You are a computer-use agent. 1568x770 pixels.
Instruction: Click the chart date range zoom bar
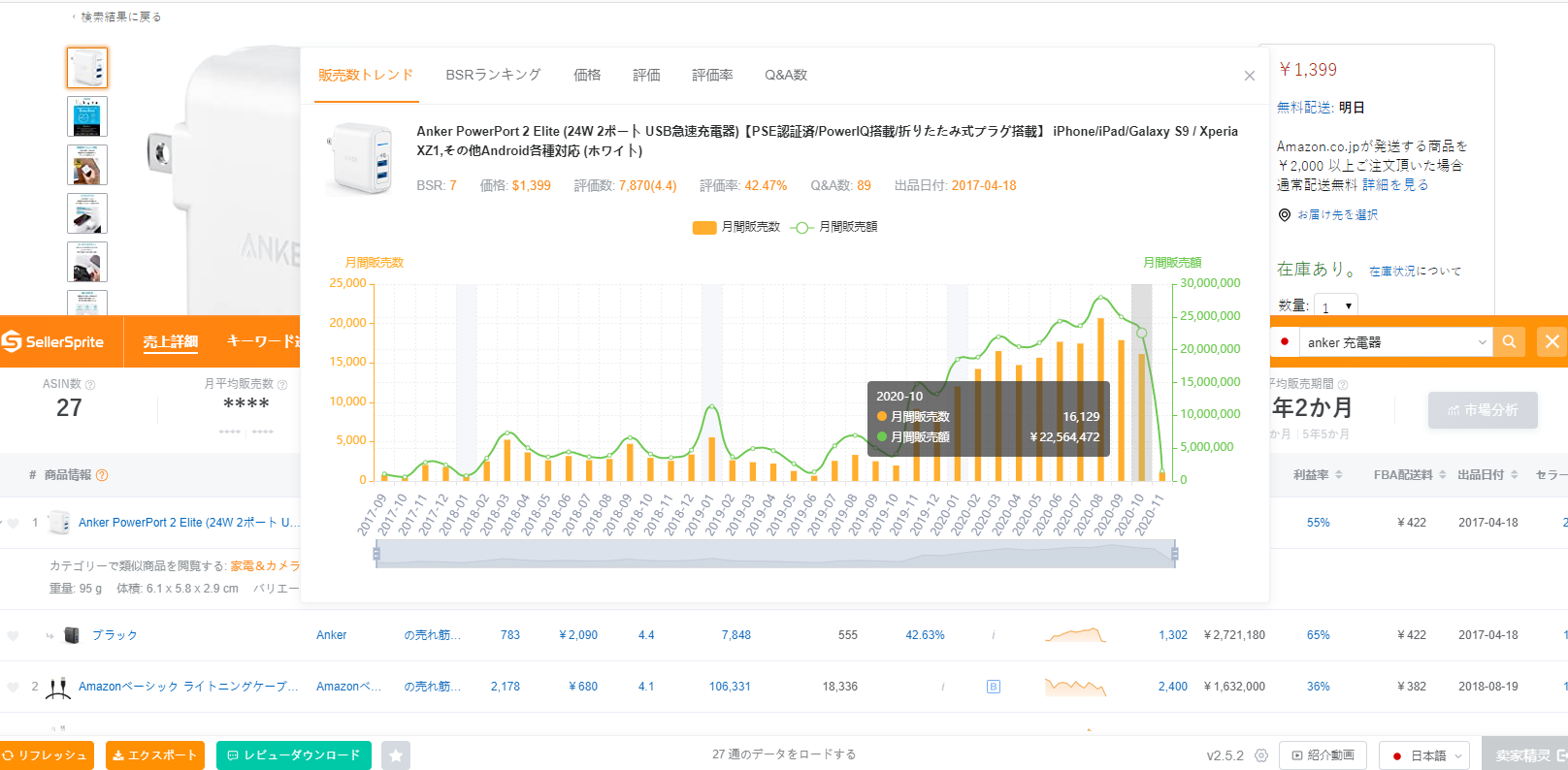point(775,554)
